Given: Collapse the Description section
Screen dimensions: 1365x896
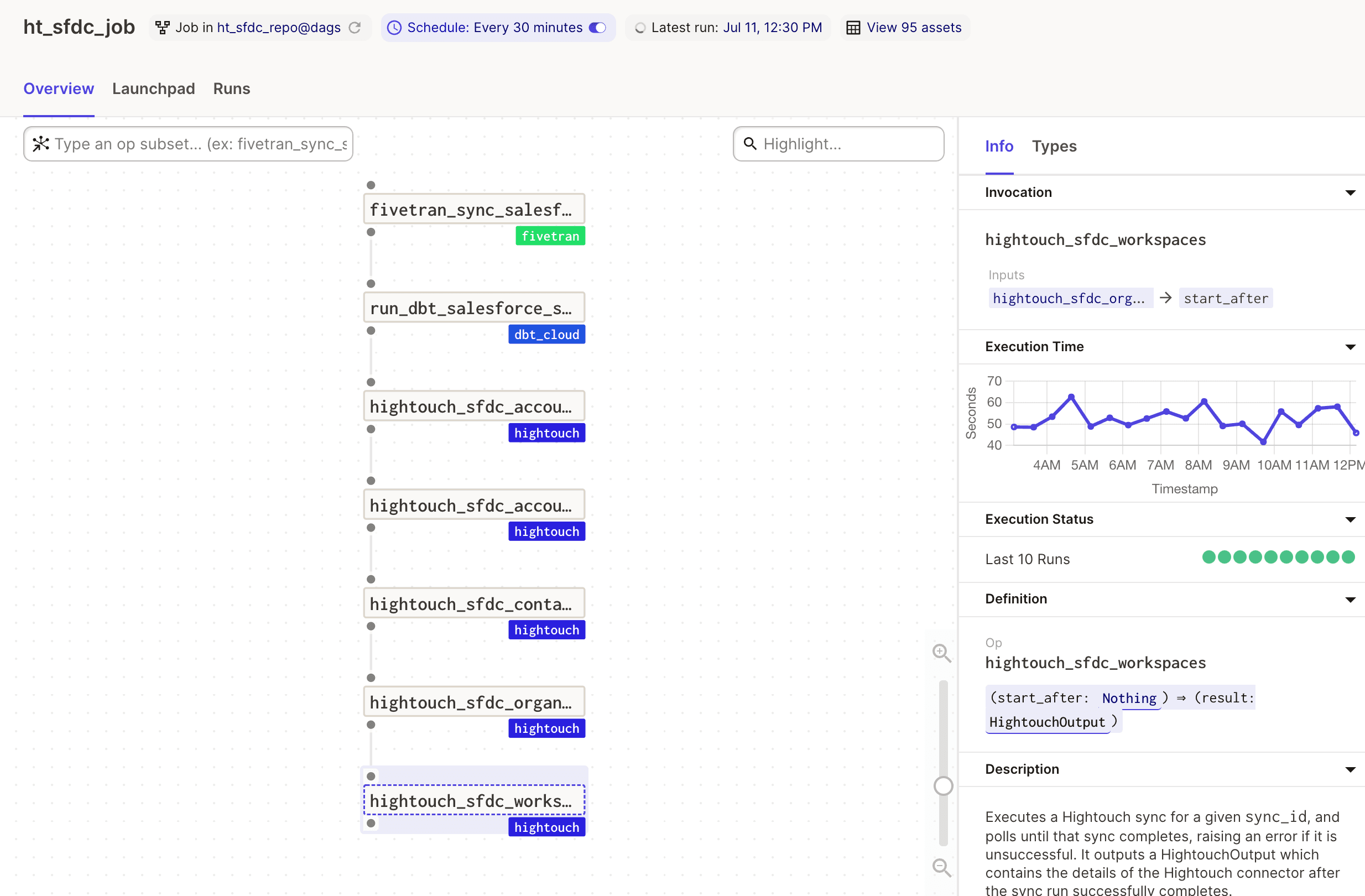Looking at the screenshot, I should (x=1350, y=770).
